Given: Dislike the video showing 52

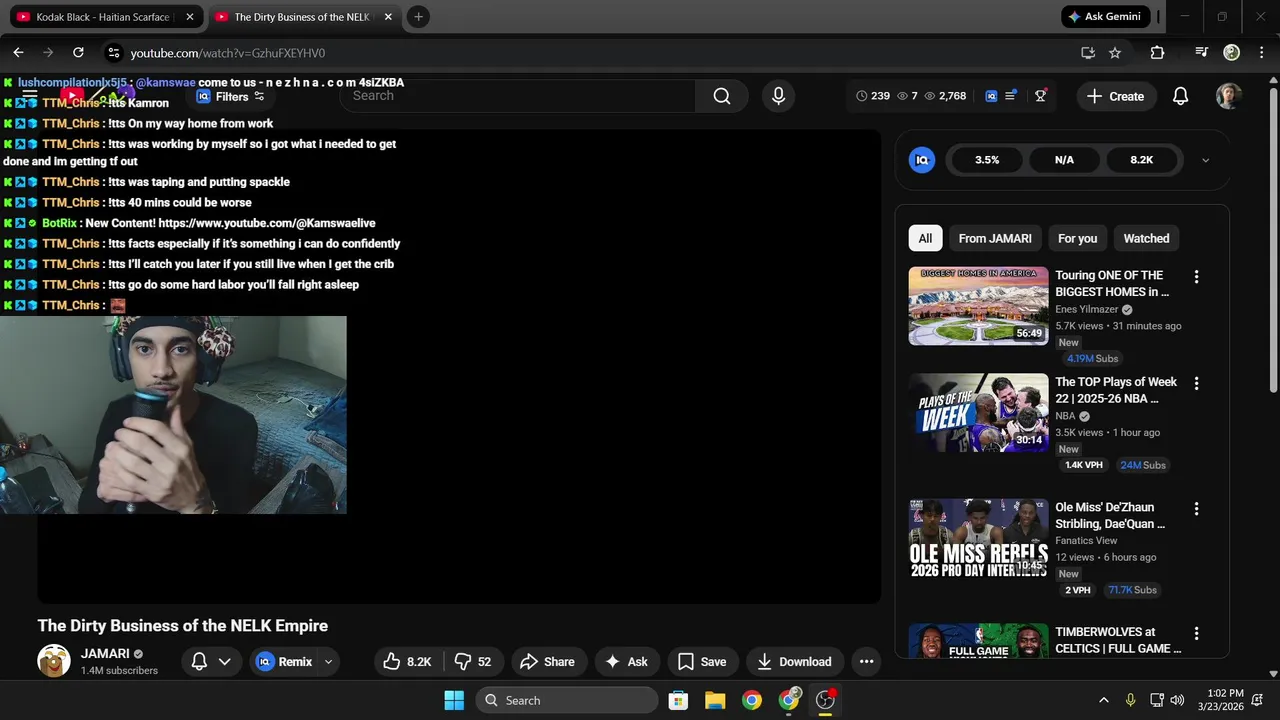Looking at the screenshot, I should pyautogui.click(x=472, y=661).
